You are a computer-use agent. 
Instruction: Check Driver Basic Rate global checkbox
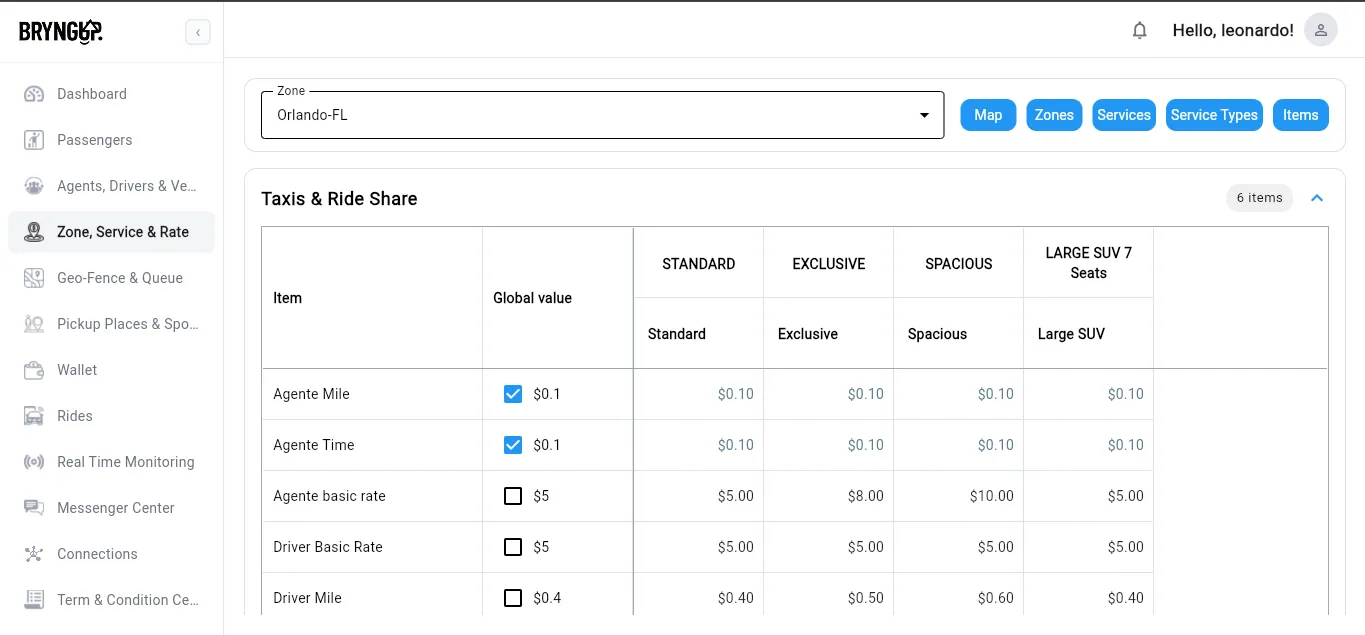point(513,547)
